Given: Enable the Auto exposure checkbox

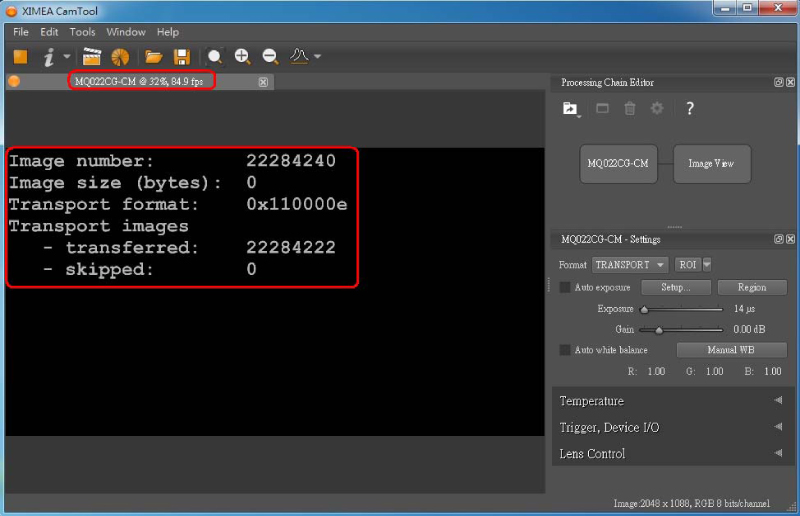Looking at the screenshot, I should (564, 287).
